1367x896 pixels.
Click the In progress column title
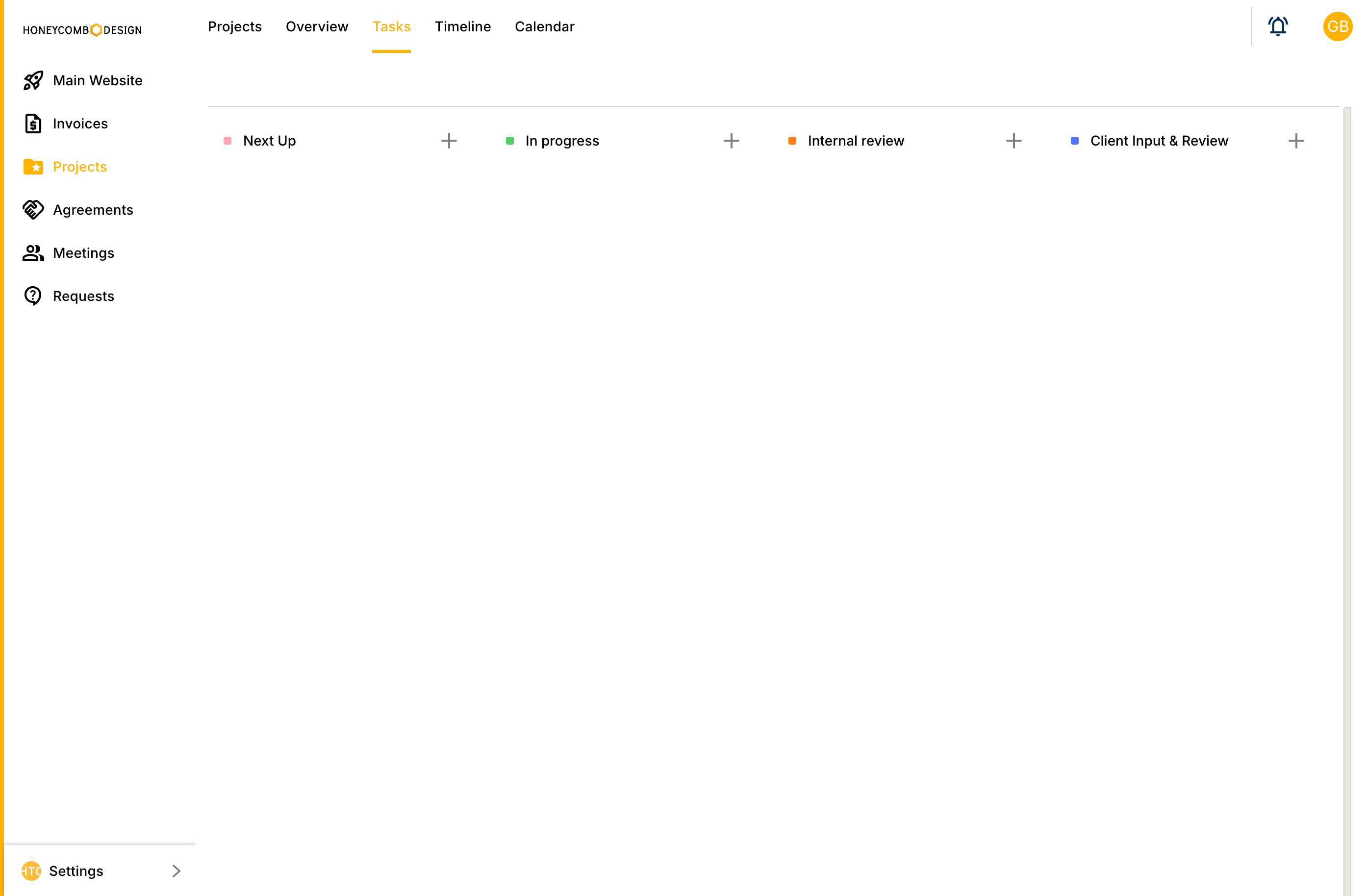562,141
